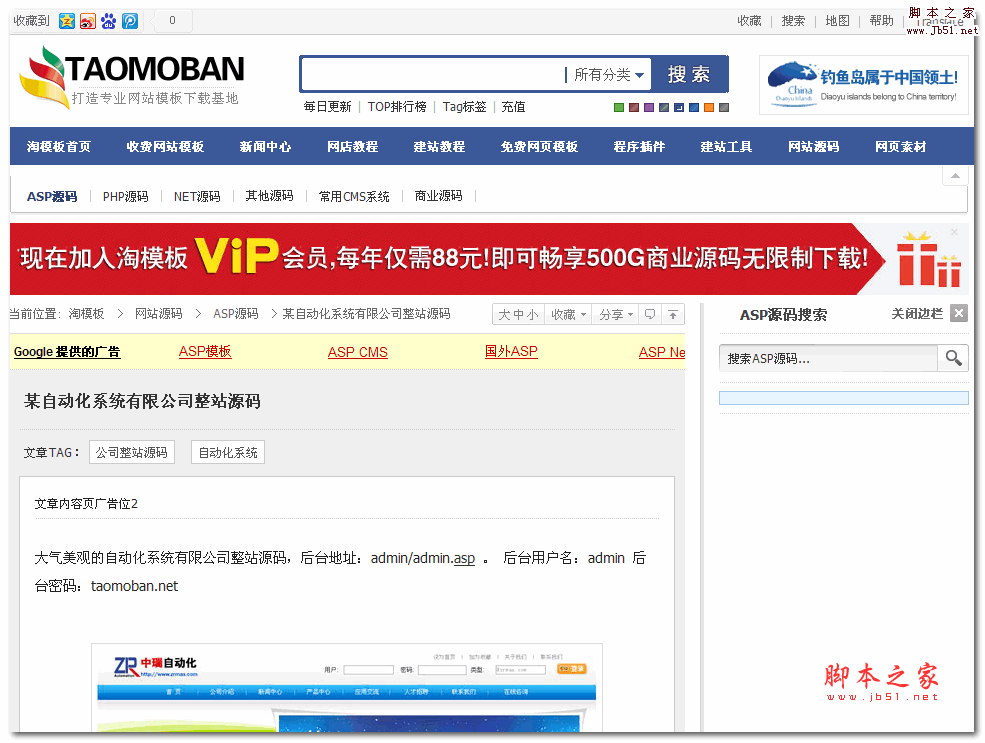Focus the main header search field
Screen dimensions: 985x743
(x=434, y=75)
